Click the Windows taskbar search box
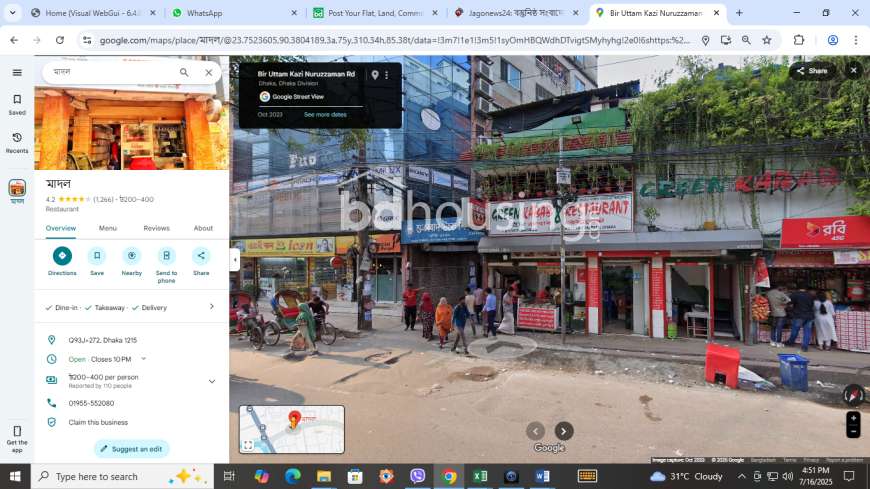Viewport: 870px width, 489px height. (122, 476)
